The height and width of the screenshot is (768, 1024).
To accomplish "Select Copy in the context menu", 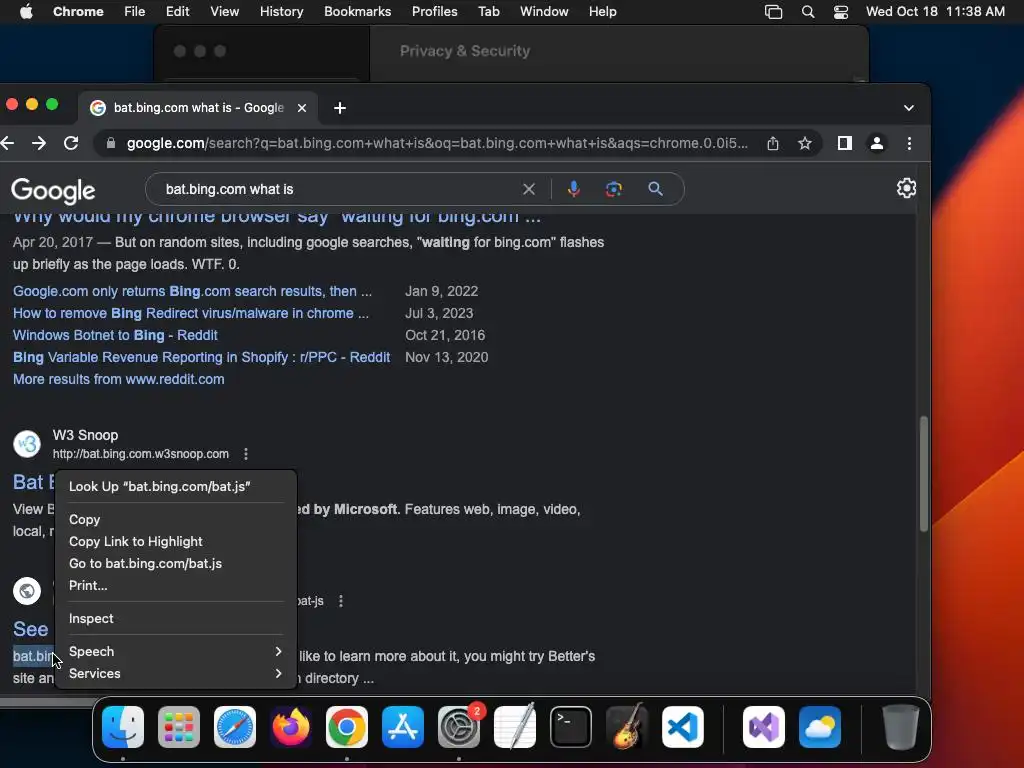I will pyautogui.click(x=176, y=520).
